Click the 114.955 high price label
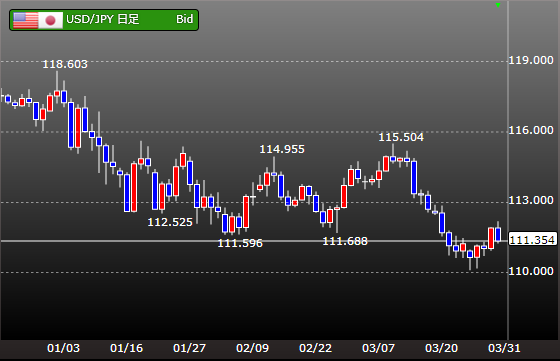Screen dimensions: 560x361 pyautogui.click(x=282, y=149)
